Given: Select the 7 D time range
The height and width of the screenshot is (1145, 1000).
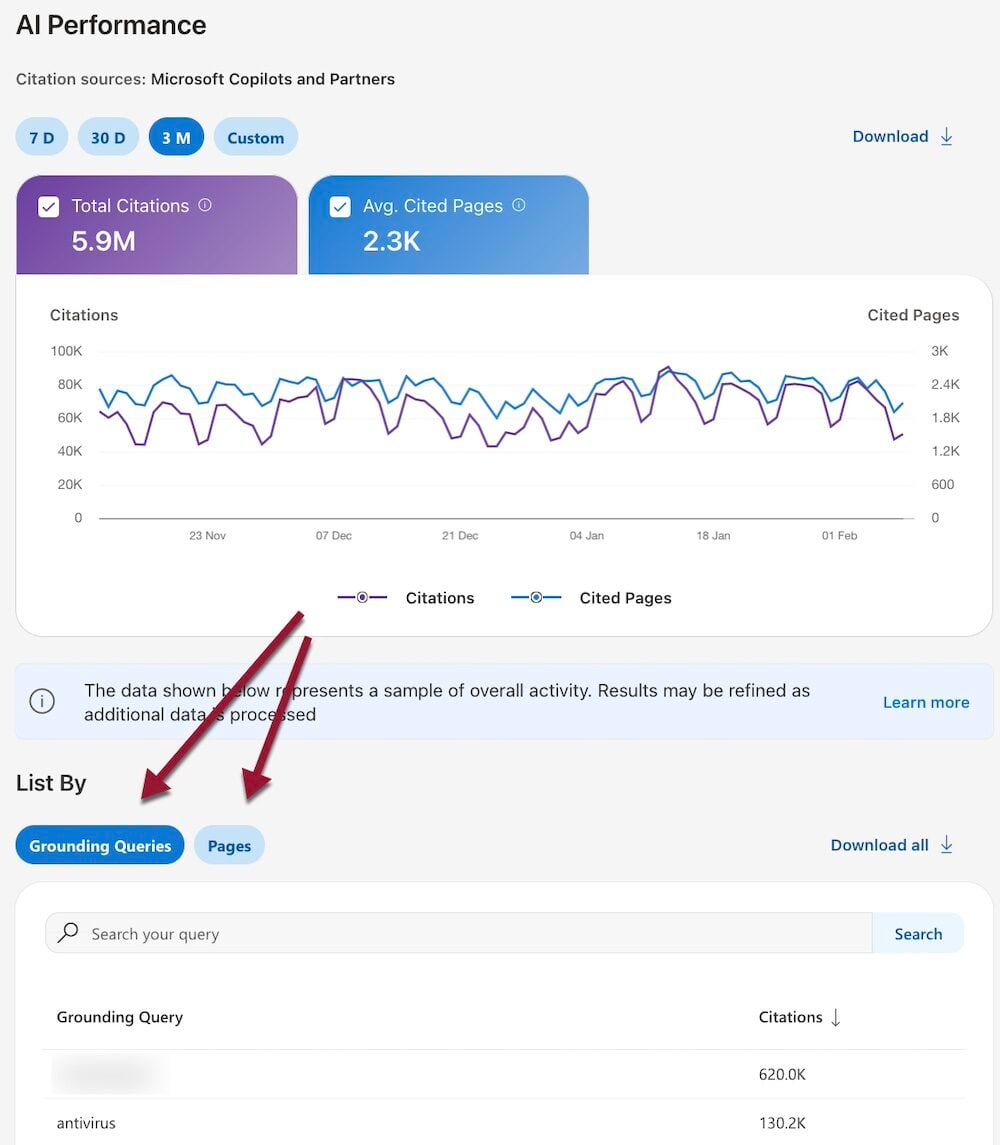Looking at the screenshot, I should point(42,137).
